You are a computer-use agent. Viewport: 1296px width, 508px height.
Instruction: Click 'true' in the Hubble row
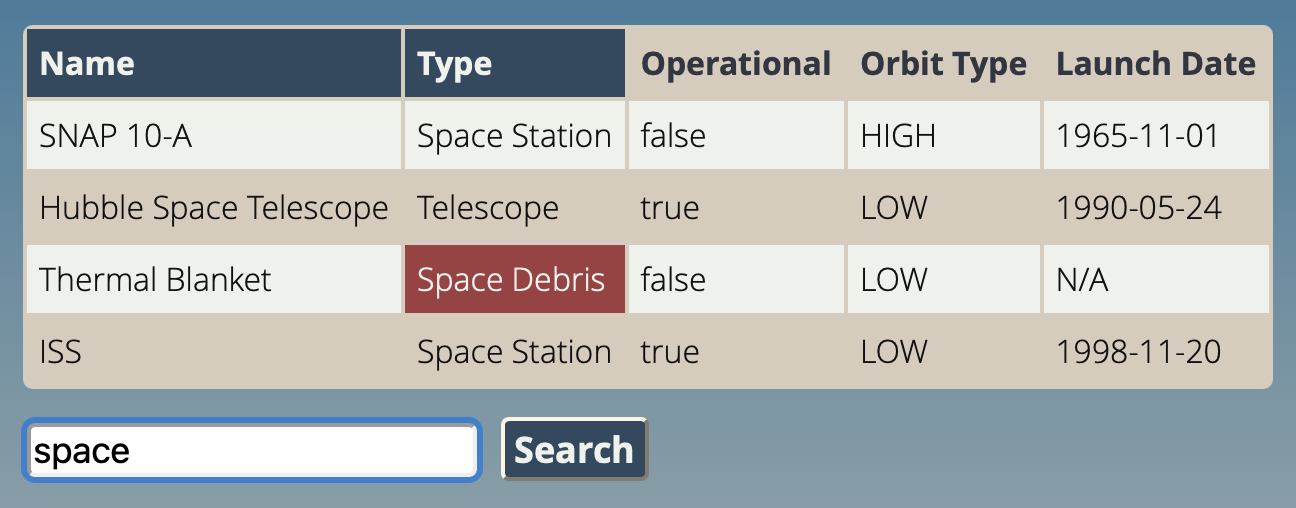(736, 207)
